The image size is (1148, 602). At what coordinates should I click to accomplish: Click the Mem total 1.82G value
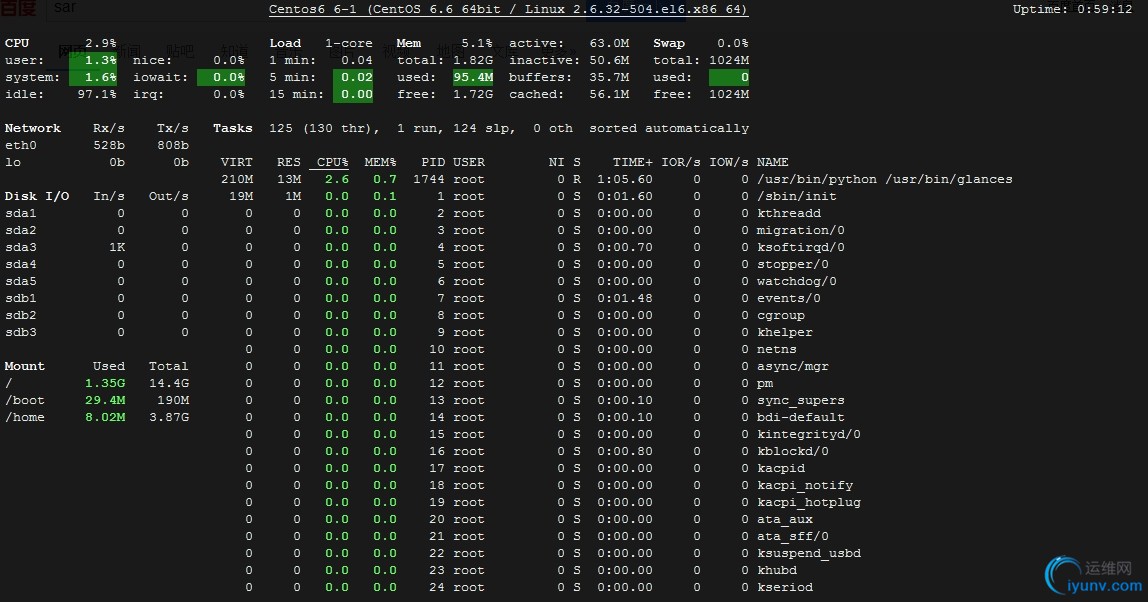(473, 60)
